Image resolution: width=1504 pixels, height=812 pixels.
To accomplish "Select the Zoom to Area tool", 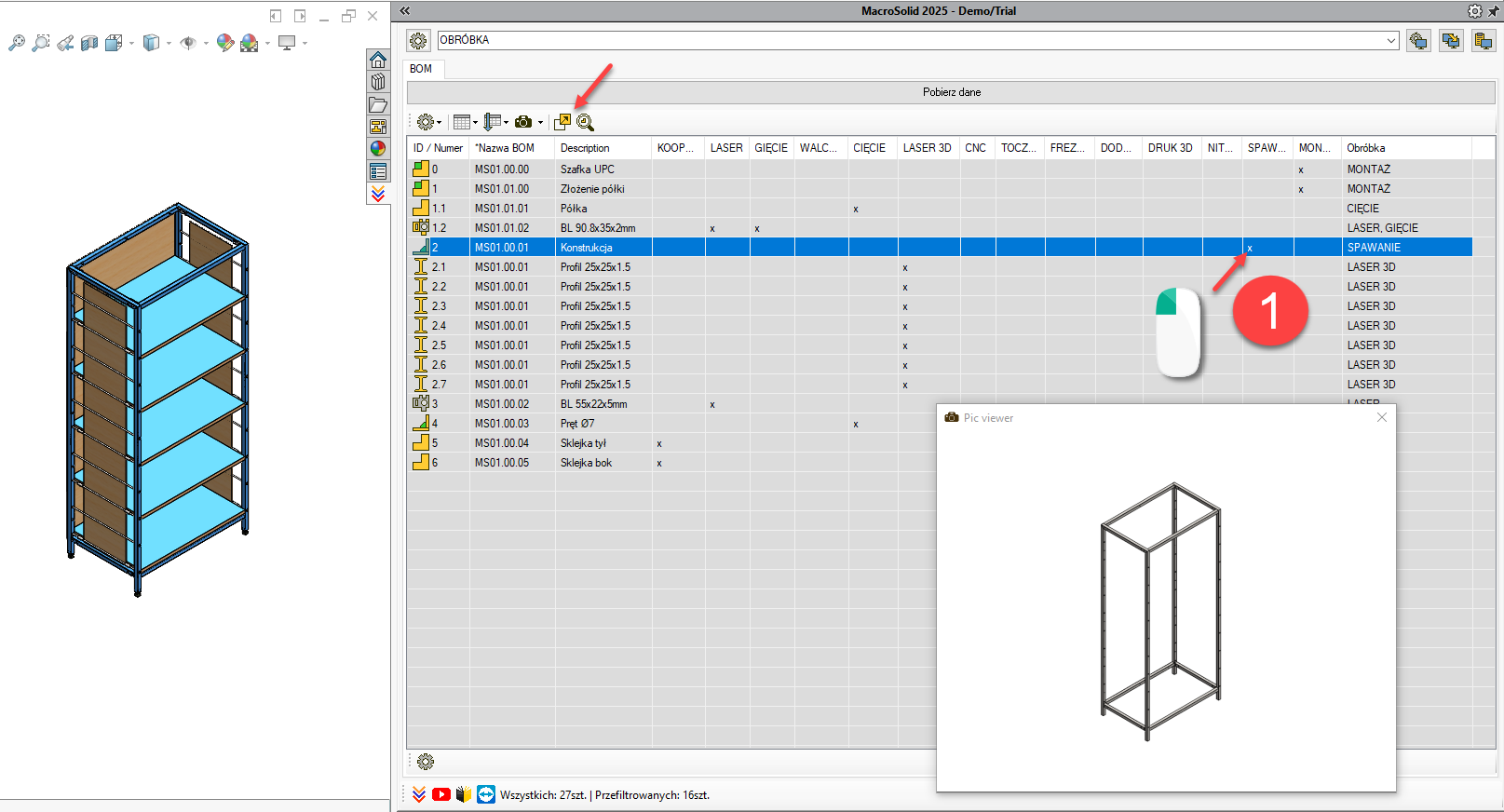I will [x=41, y=43].
